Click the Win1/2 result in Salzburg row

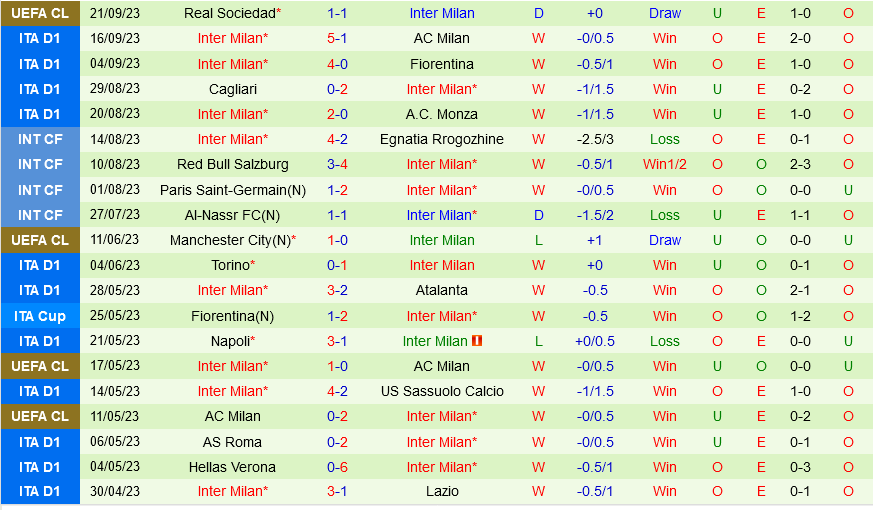coord(664,164)
